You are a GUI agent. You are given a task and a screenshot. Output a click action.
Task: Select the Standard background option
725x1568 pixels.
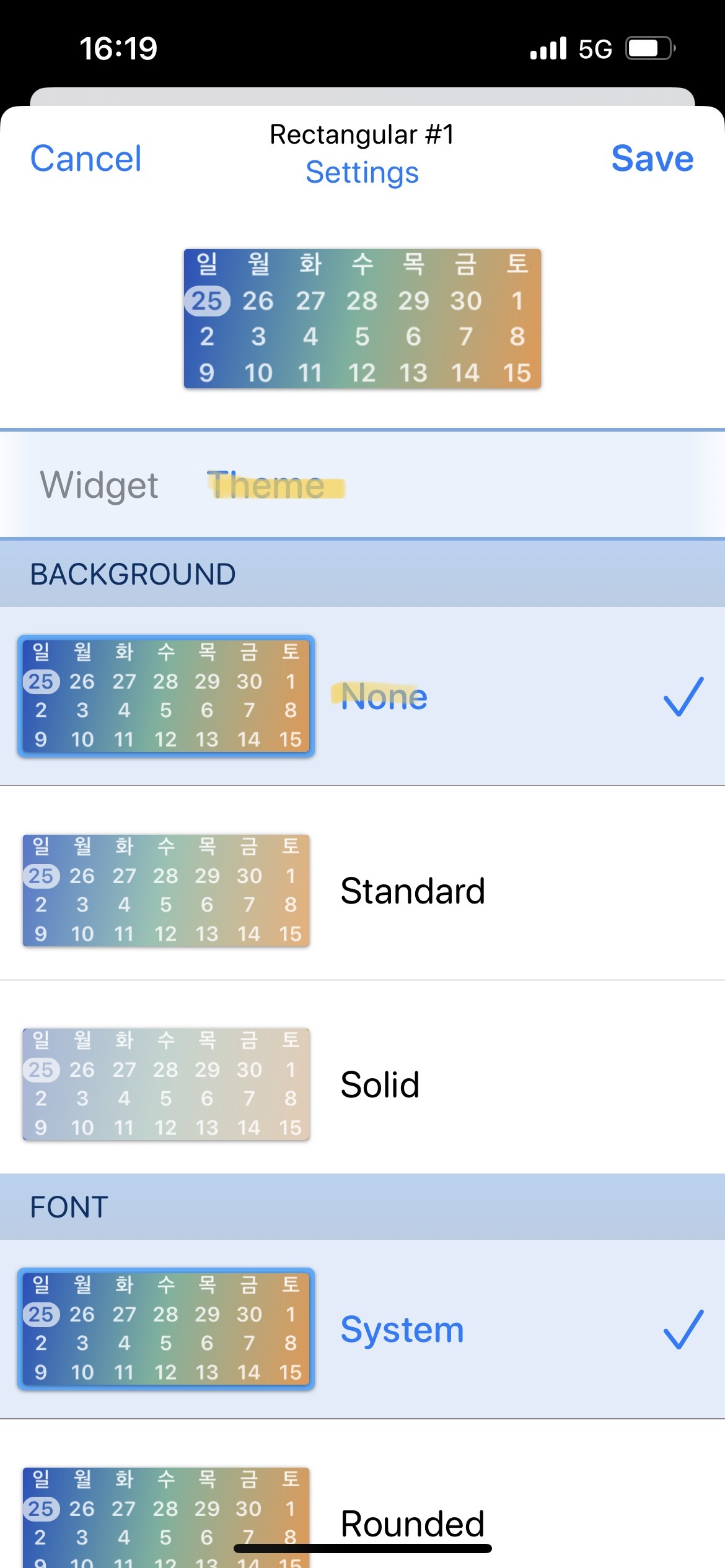(x=413, y=891)
